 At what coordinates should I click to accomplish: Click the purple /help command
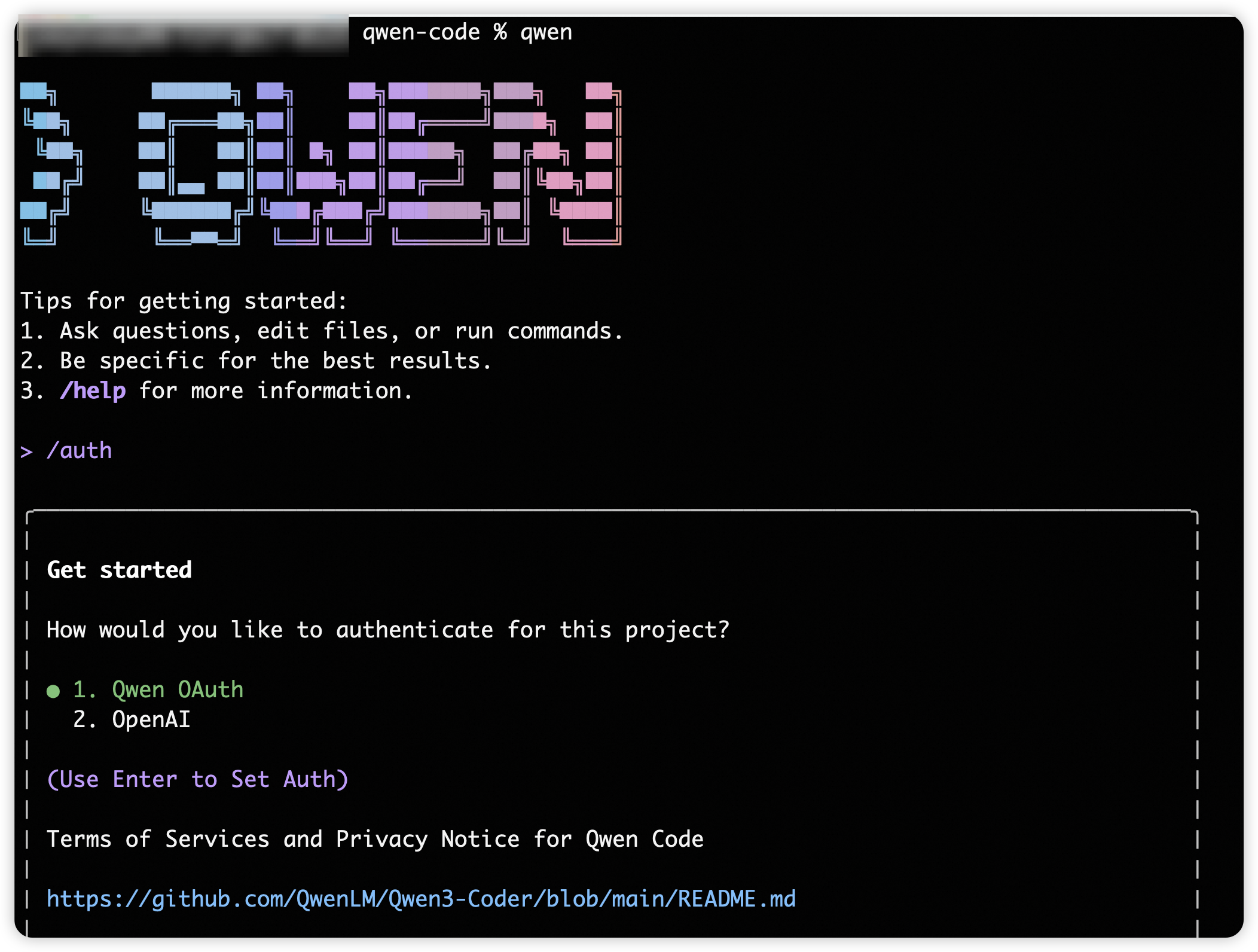click(x=93, y=391)
